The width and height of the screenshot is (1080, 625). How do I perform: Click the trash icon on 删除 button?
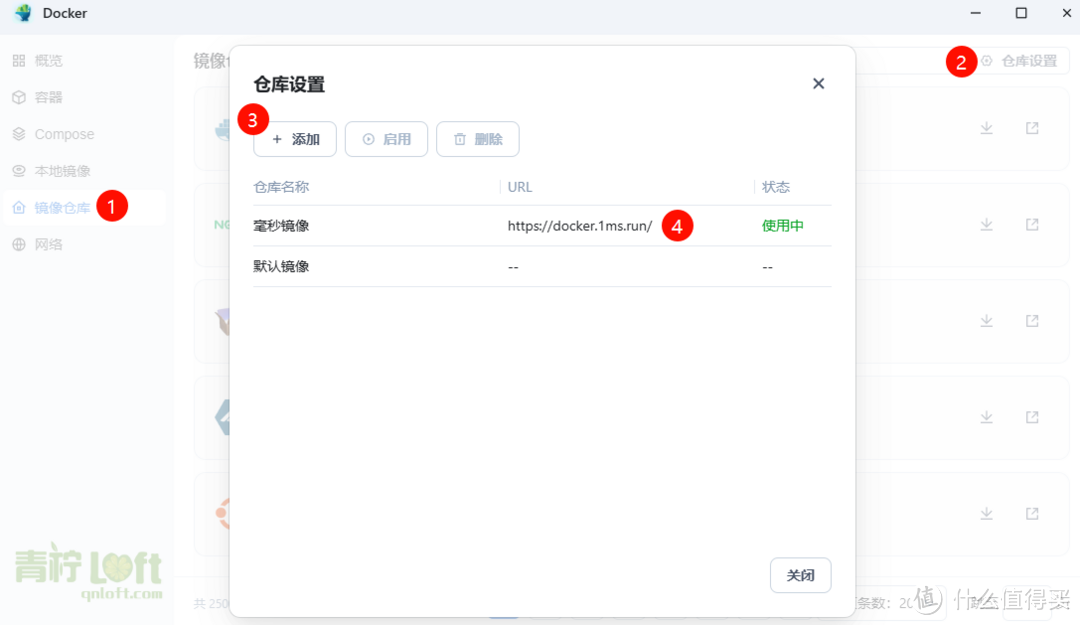460,139
